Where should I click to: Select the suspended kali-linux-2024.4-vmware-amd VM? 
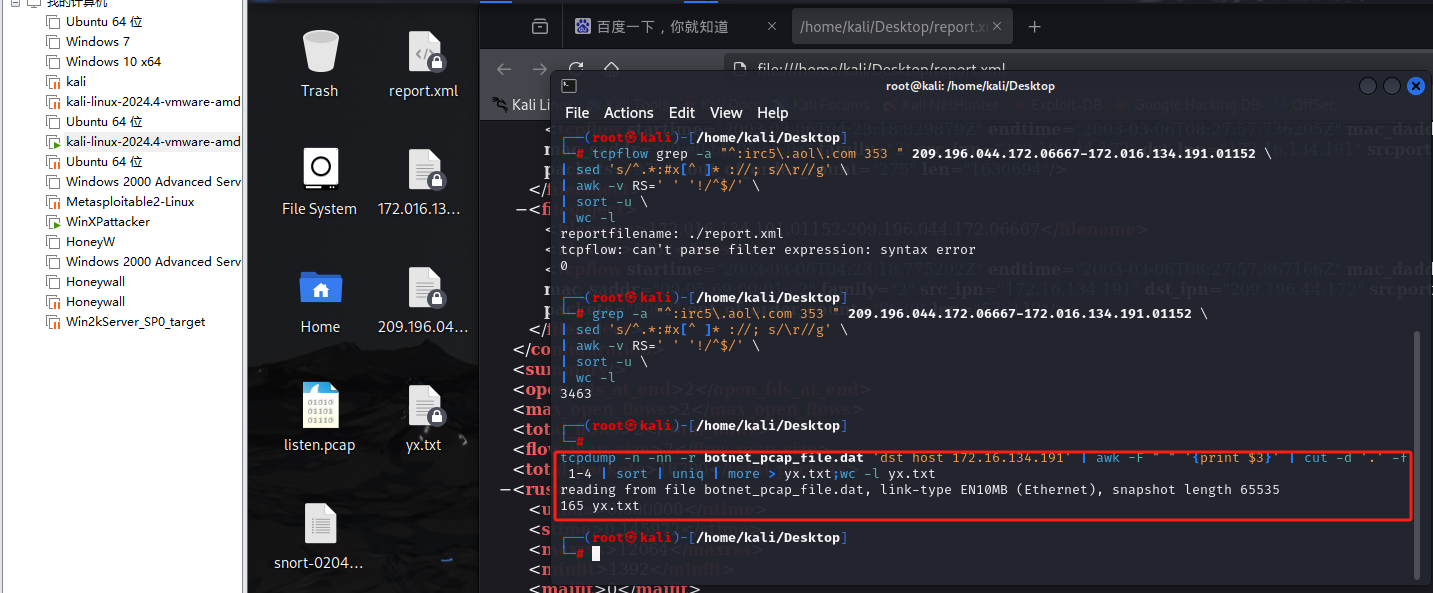click(144, 101)
